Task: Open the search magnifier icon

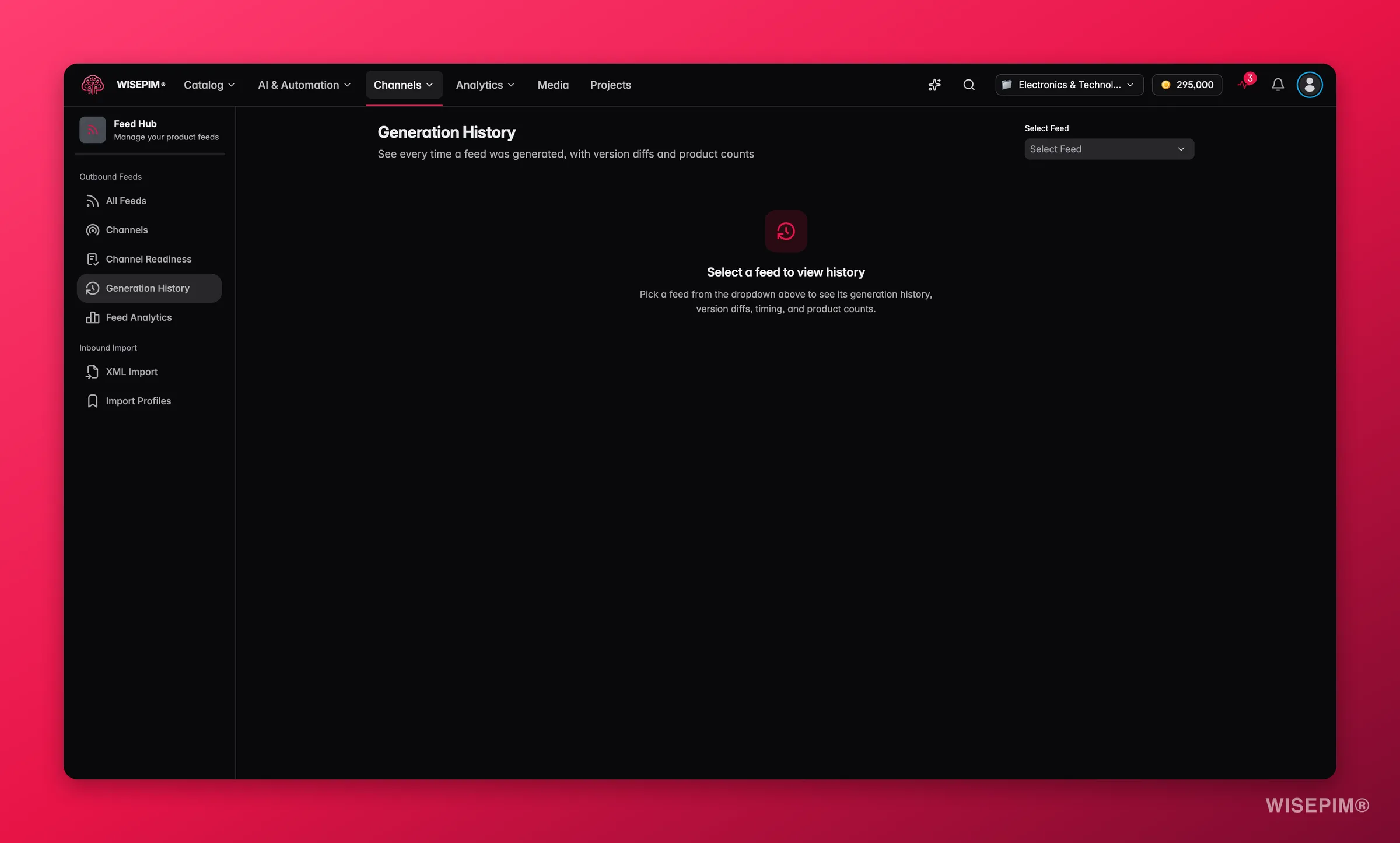Action: coord(969,85)
